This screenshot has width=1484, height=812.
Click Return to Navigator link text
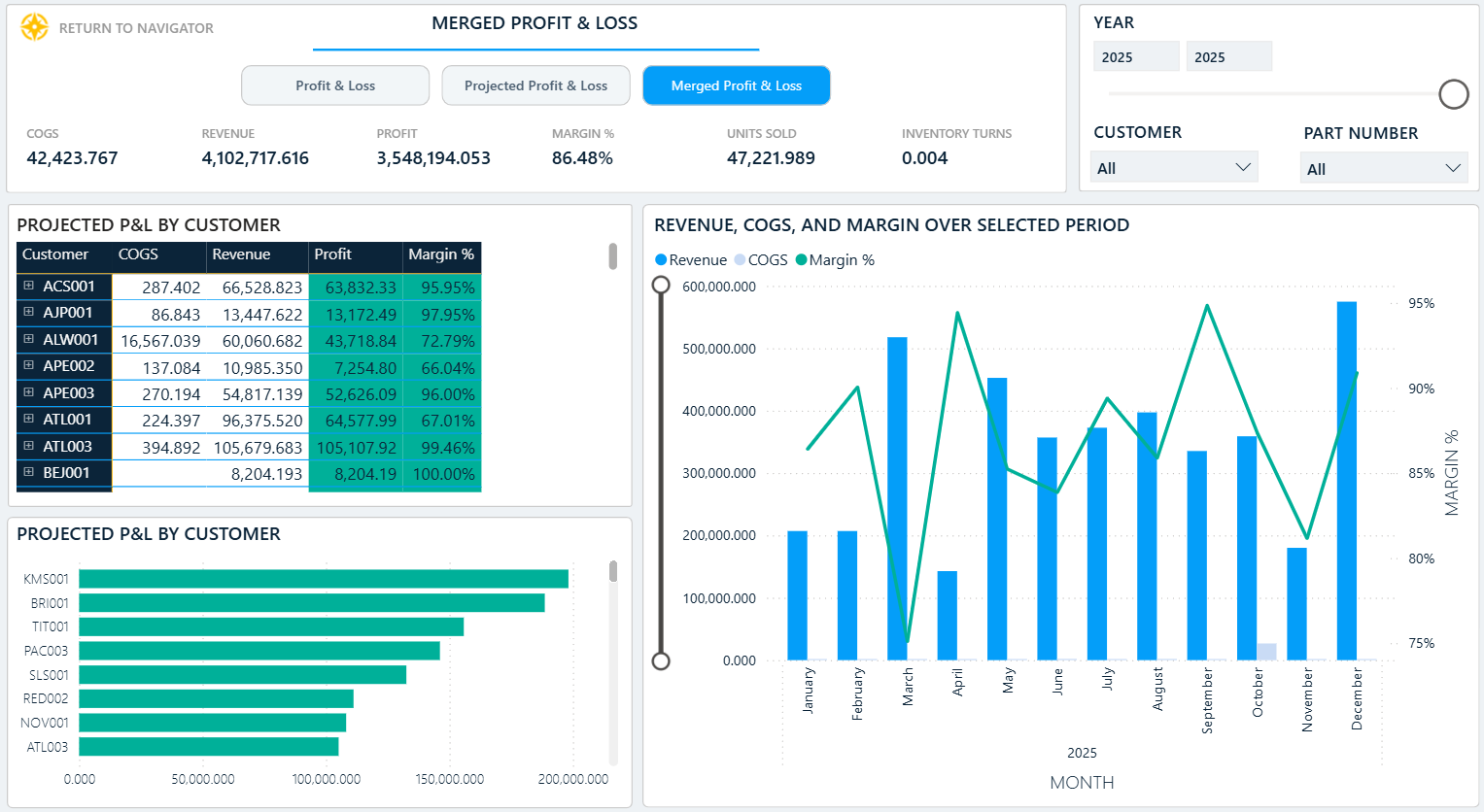click(x=136, y=28)
